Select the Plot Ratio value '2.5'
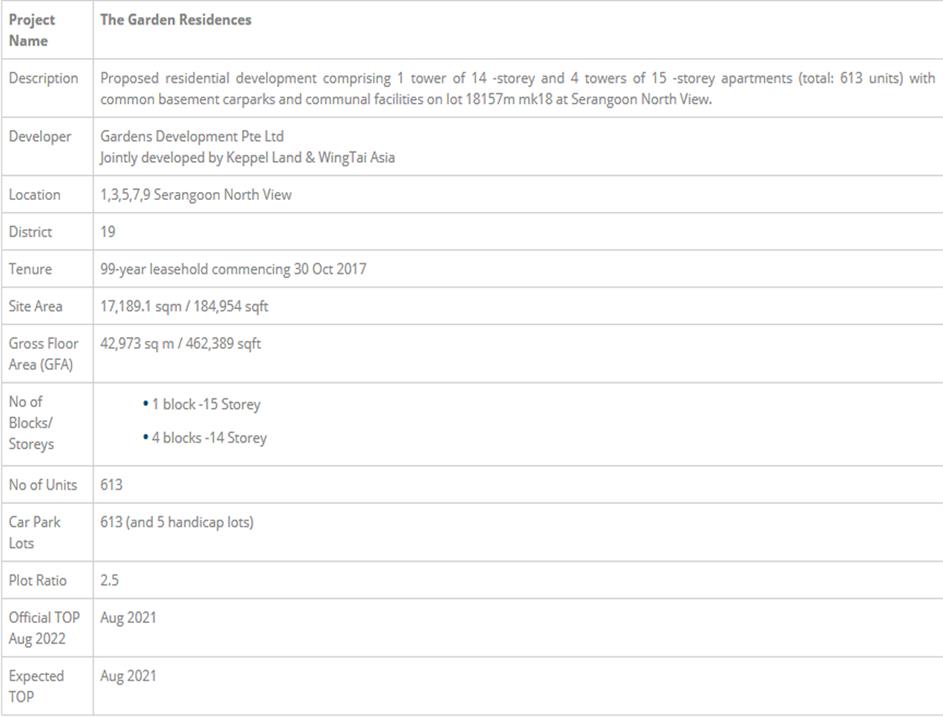 pos(110,580)
